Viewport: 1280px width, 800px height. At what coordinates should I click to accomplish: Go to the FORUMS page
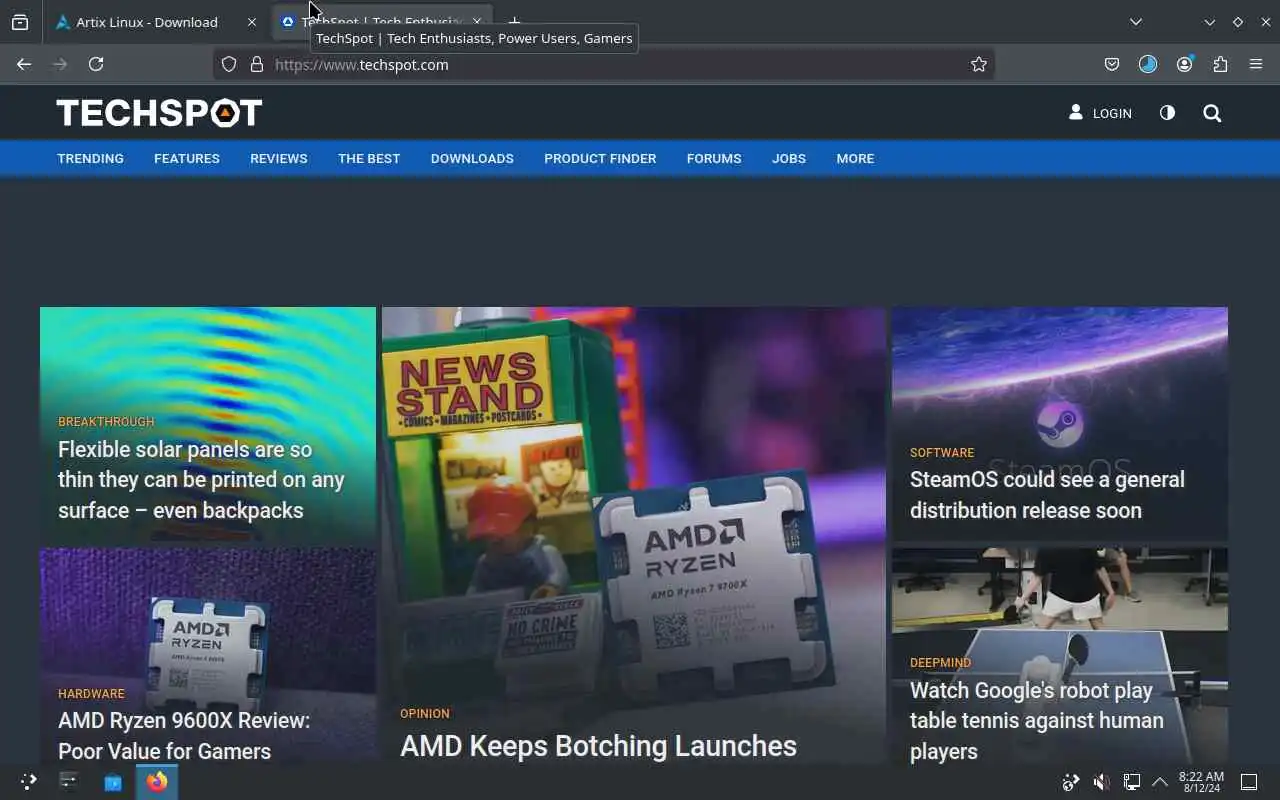714,158
